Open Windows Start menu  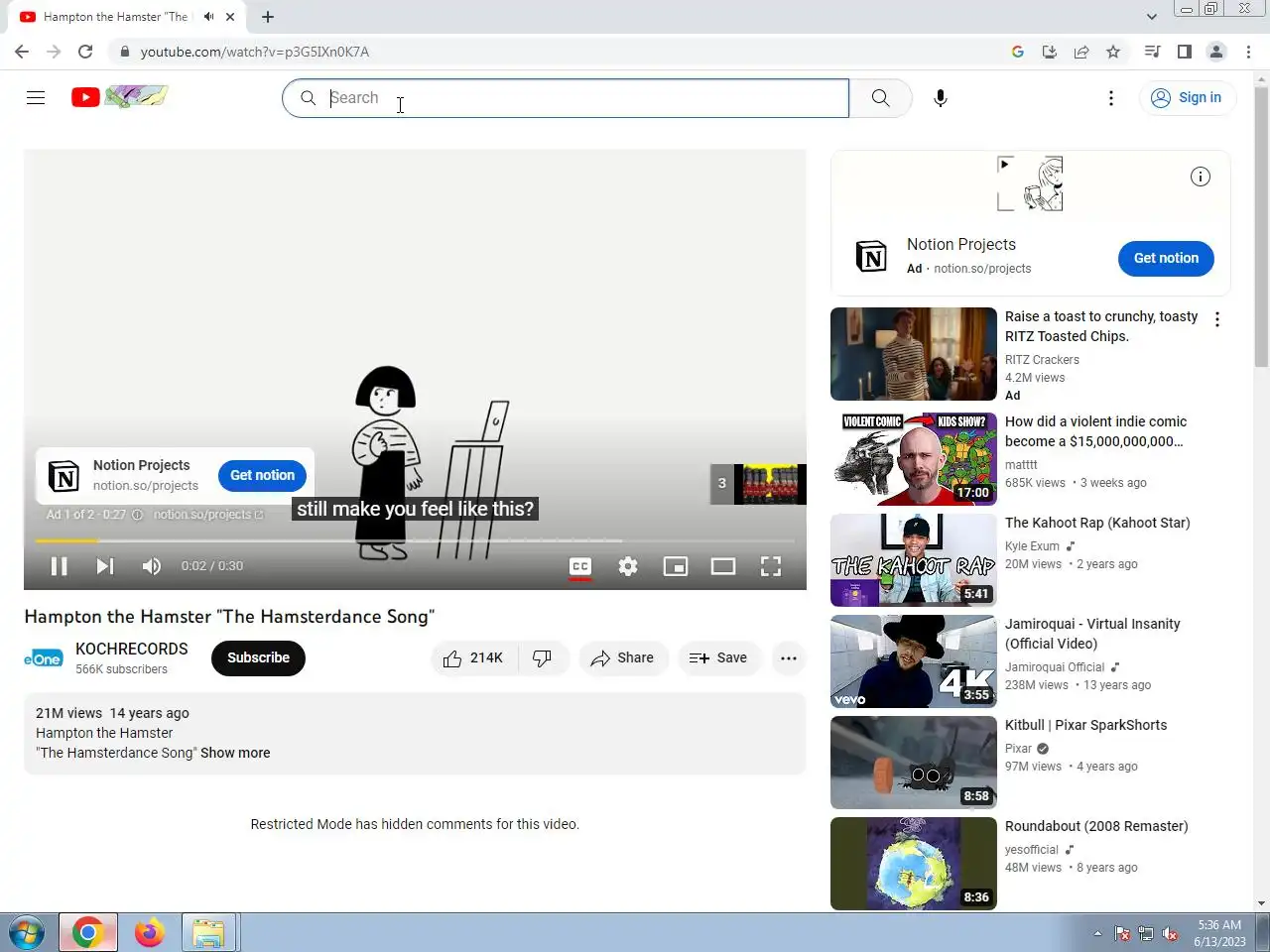tap(26, 933)
